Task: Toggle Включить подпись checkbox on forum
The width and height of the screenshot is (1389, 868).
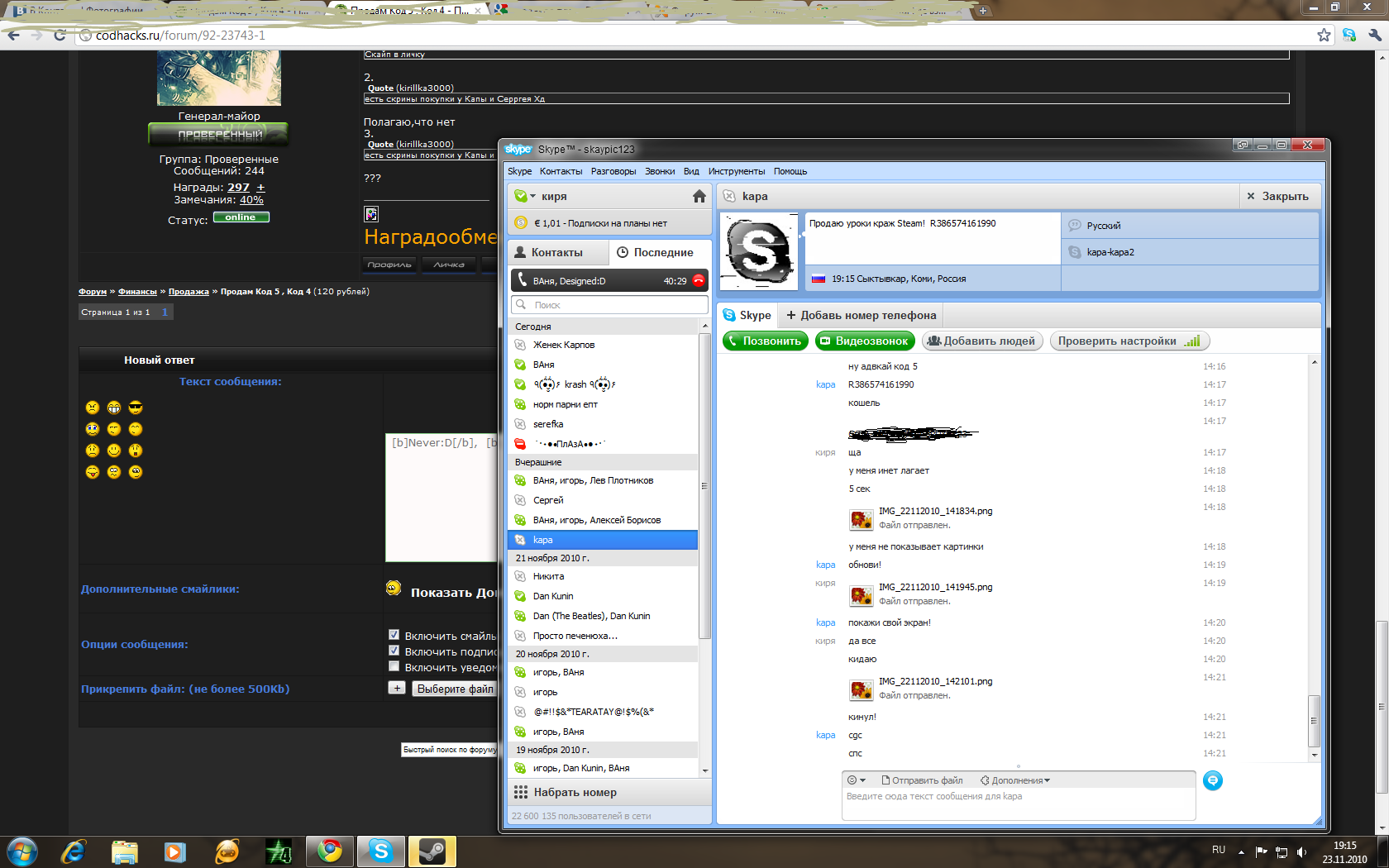Action: (394, 651)
